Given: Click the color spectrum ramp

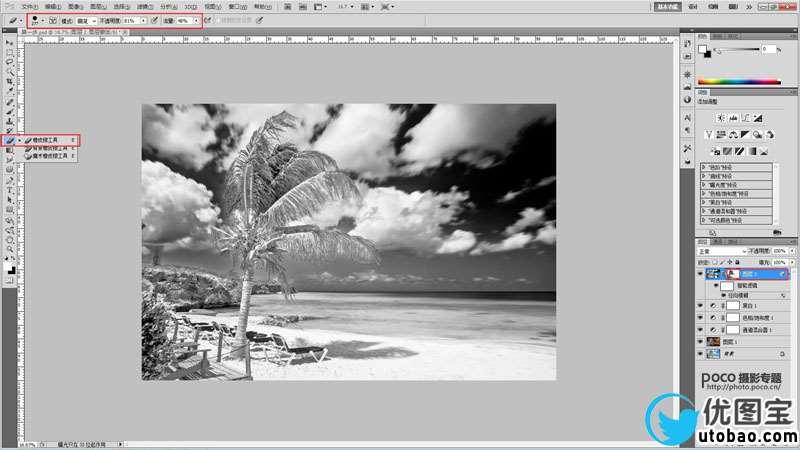Looking at the screenshot, I should coord(738,81).
